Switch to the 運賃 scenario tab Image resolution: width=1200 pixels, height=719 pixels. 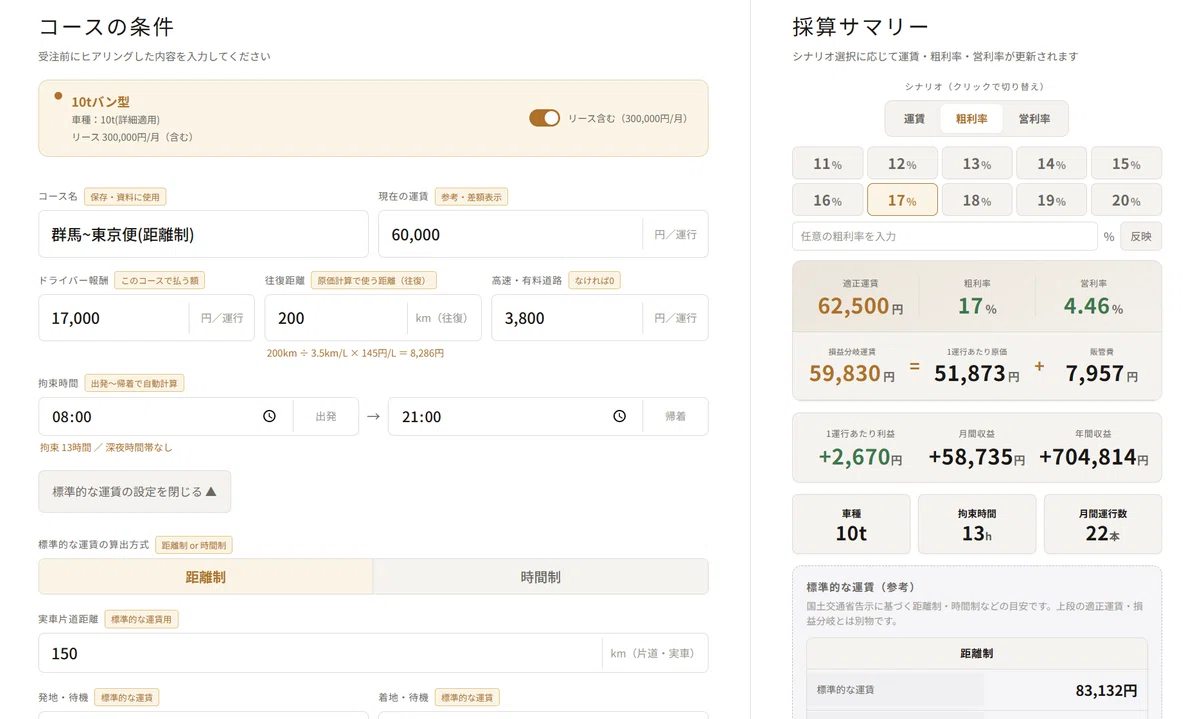(914, 119)
